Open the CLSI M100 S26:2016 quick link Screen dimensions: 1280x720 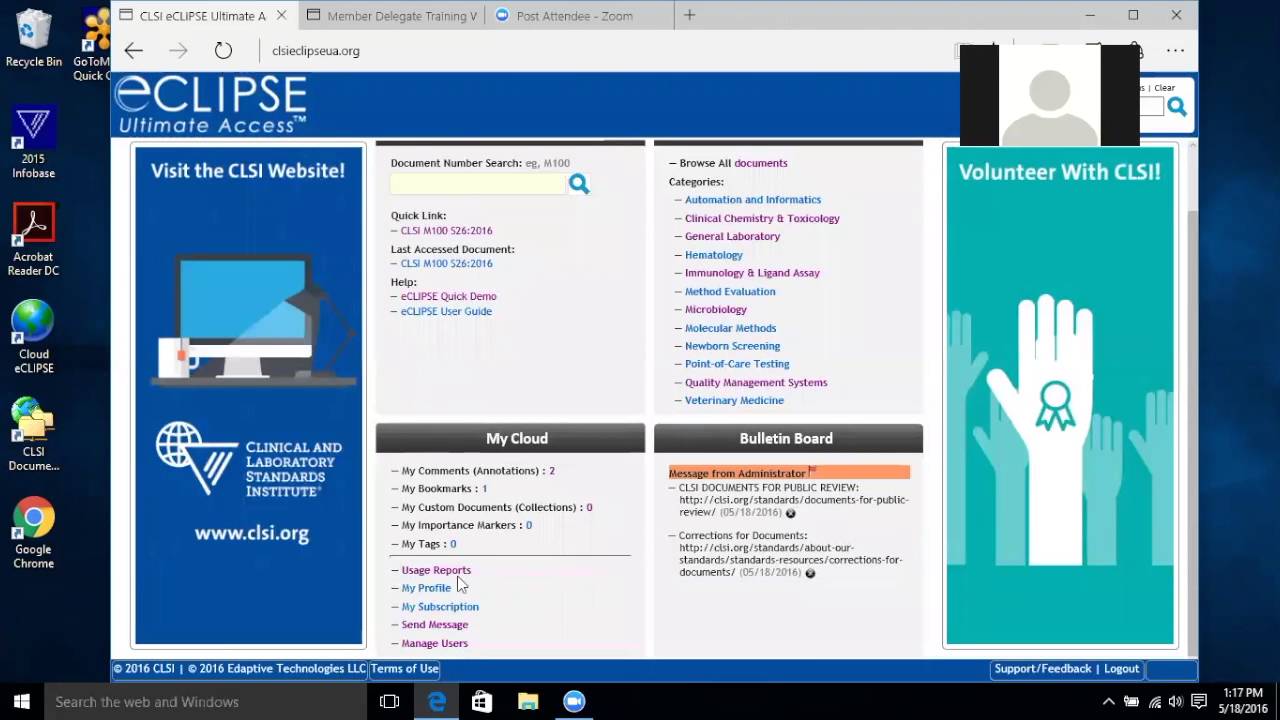[x=446, y=231]
